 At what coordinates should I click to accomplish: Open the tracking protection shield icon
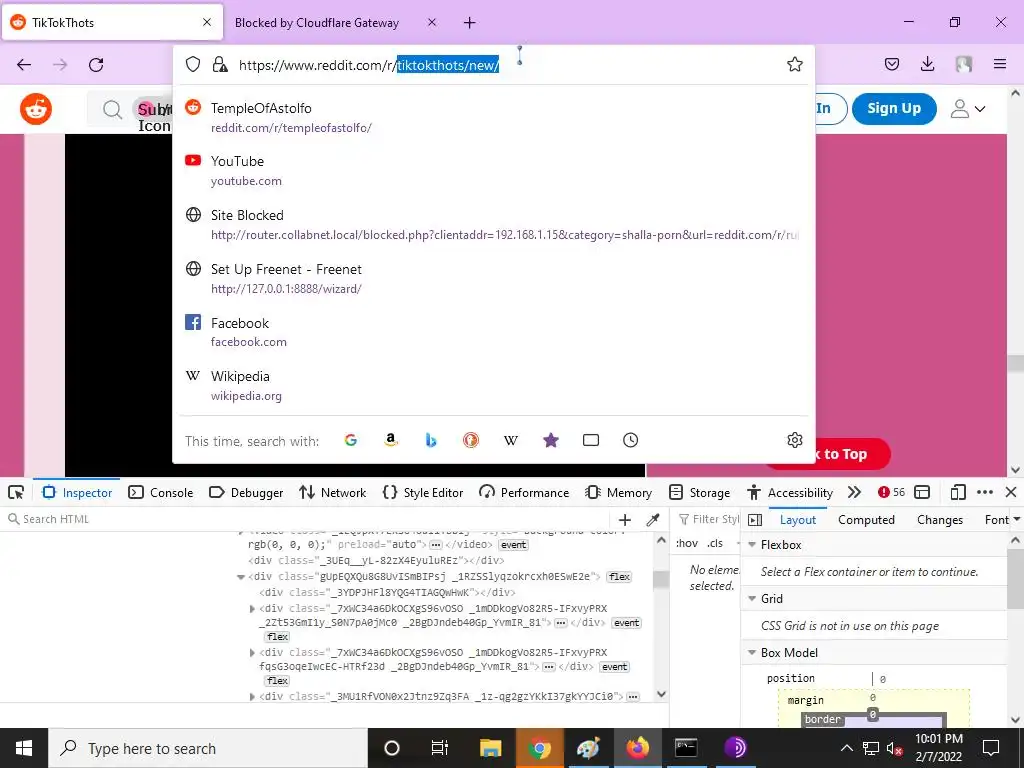click(x=193, y=64)
